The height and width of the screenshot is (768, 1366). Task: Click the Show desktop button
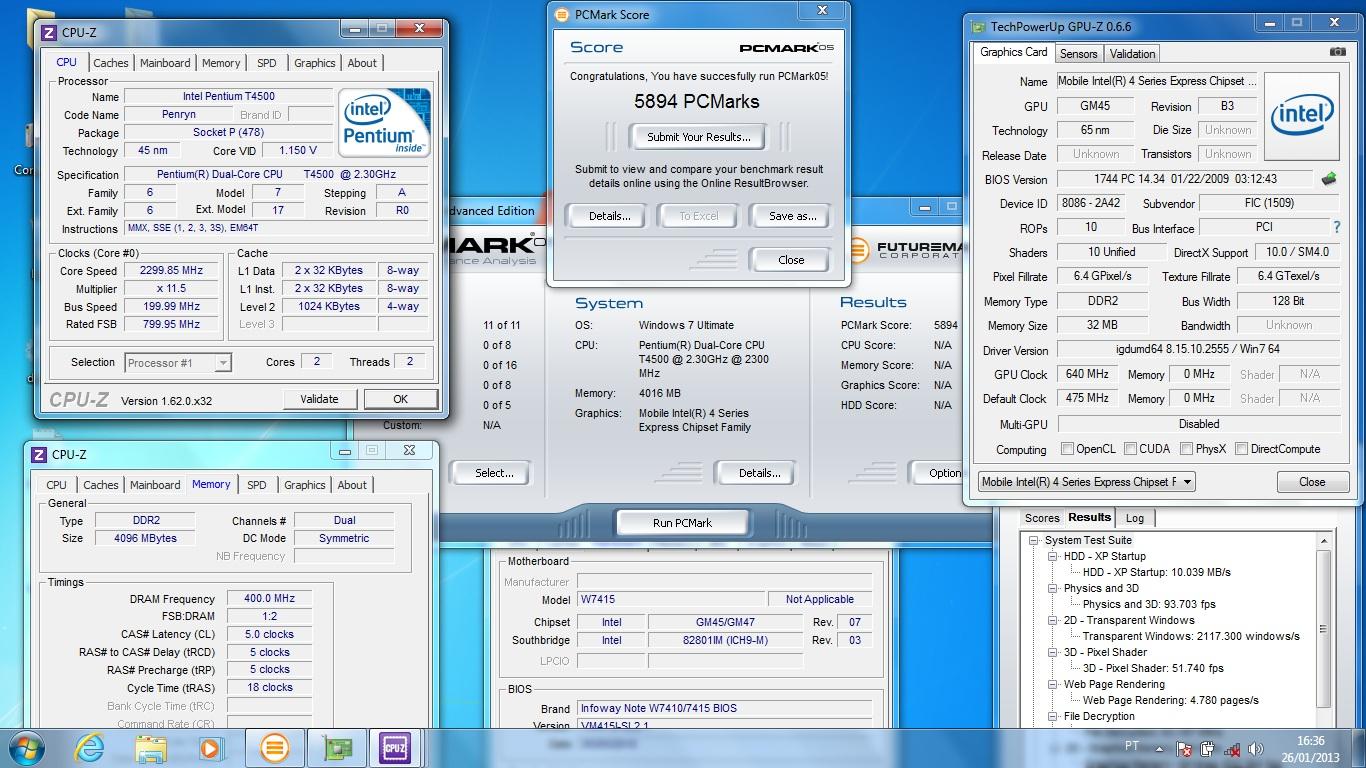(1358, 748)
